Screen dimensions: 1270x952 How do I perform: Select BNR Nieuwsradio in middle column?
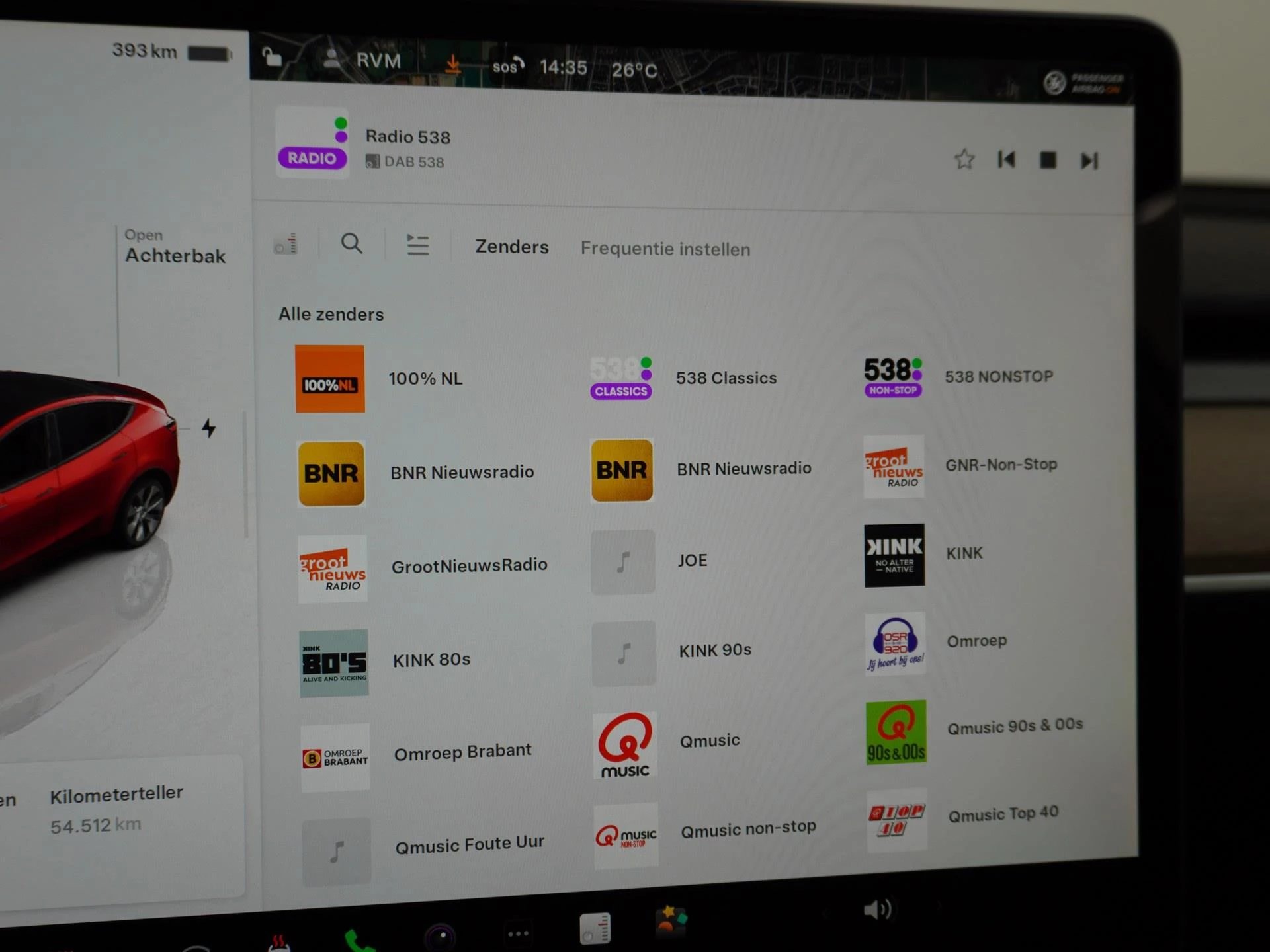pyautogui.click(x=700, y=469)
